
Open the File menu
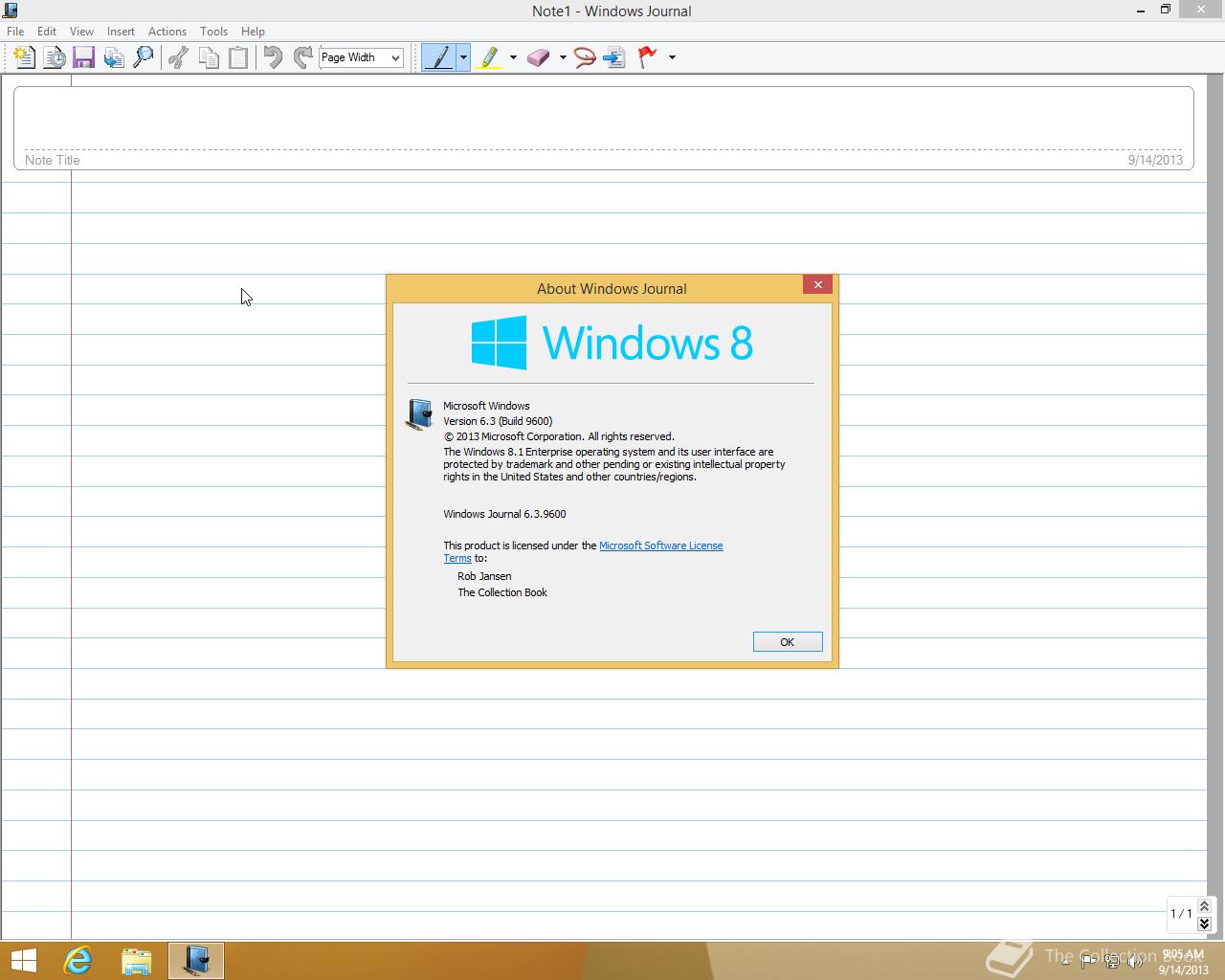pyautogui.click(x=15, y=32)
